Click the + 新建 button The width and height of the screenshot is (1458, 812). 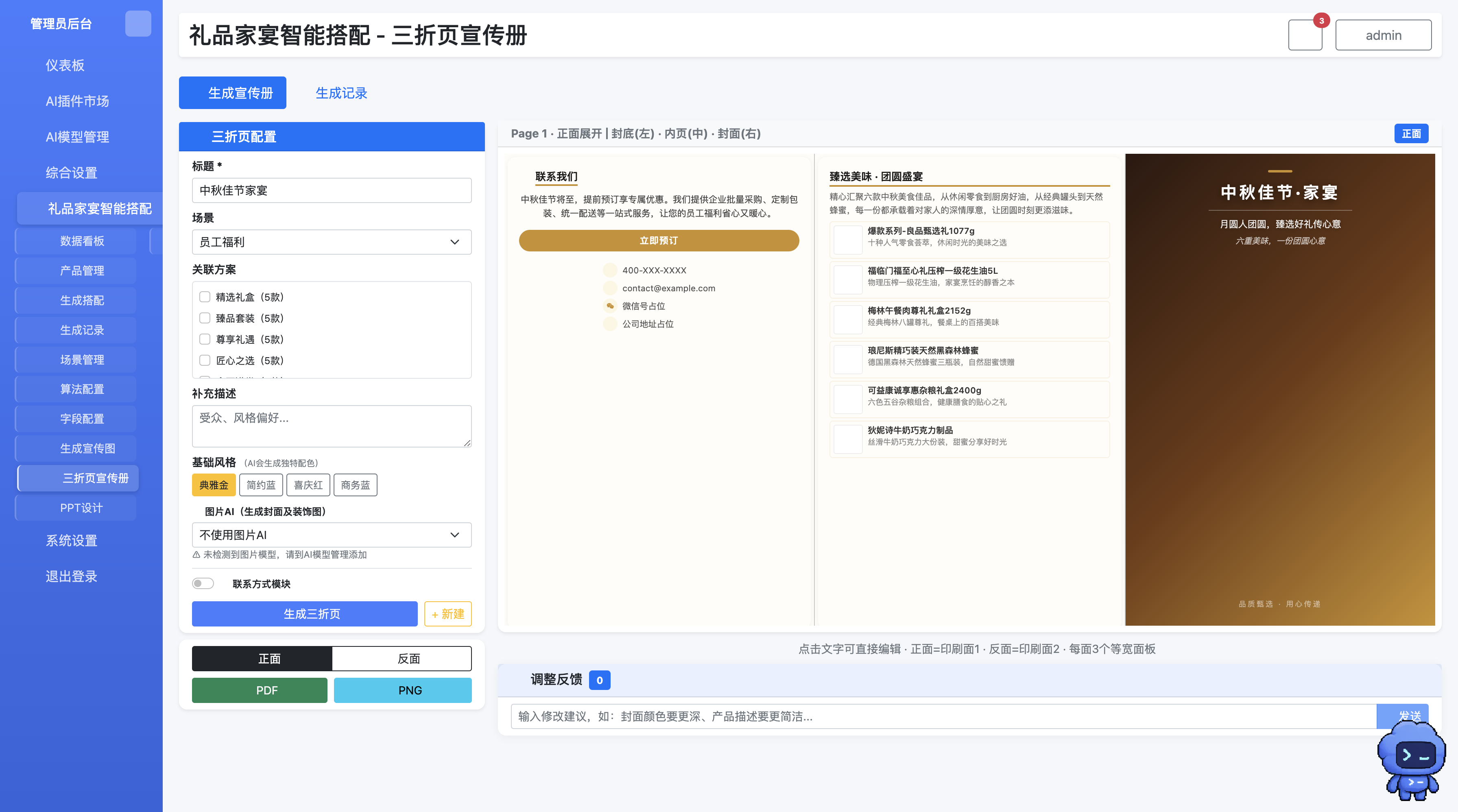[448, 614]
